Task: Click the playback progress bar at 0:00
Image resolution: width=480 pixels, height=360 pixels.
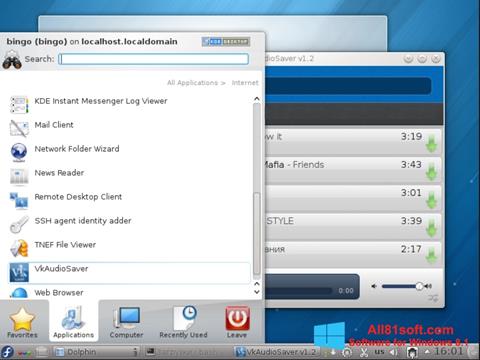Action: coord(298,291)
